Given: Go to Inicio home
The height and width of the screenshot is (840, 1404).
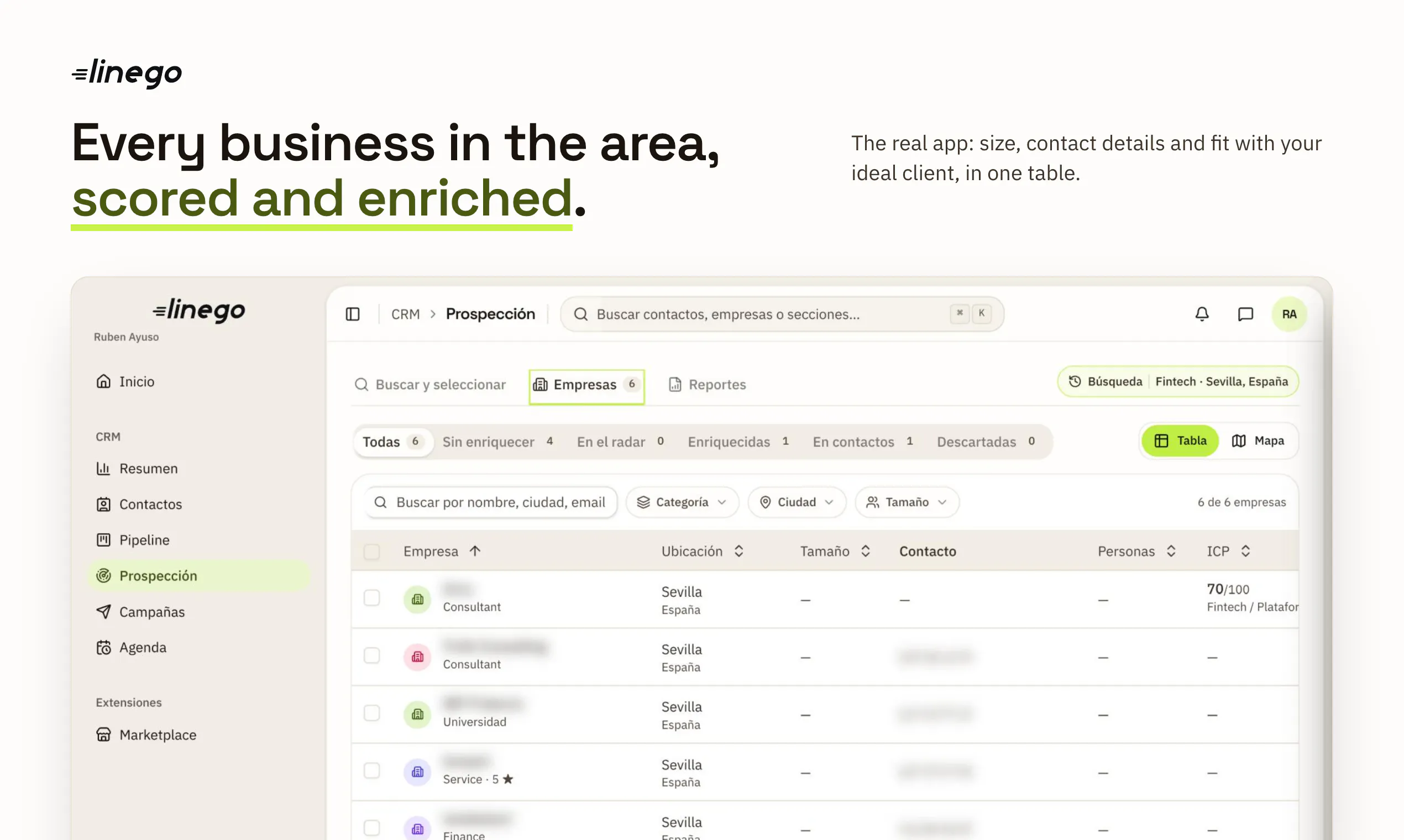Looking at the screenshot, I should pos(125,381).
